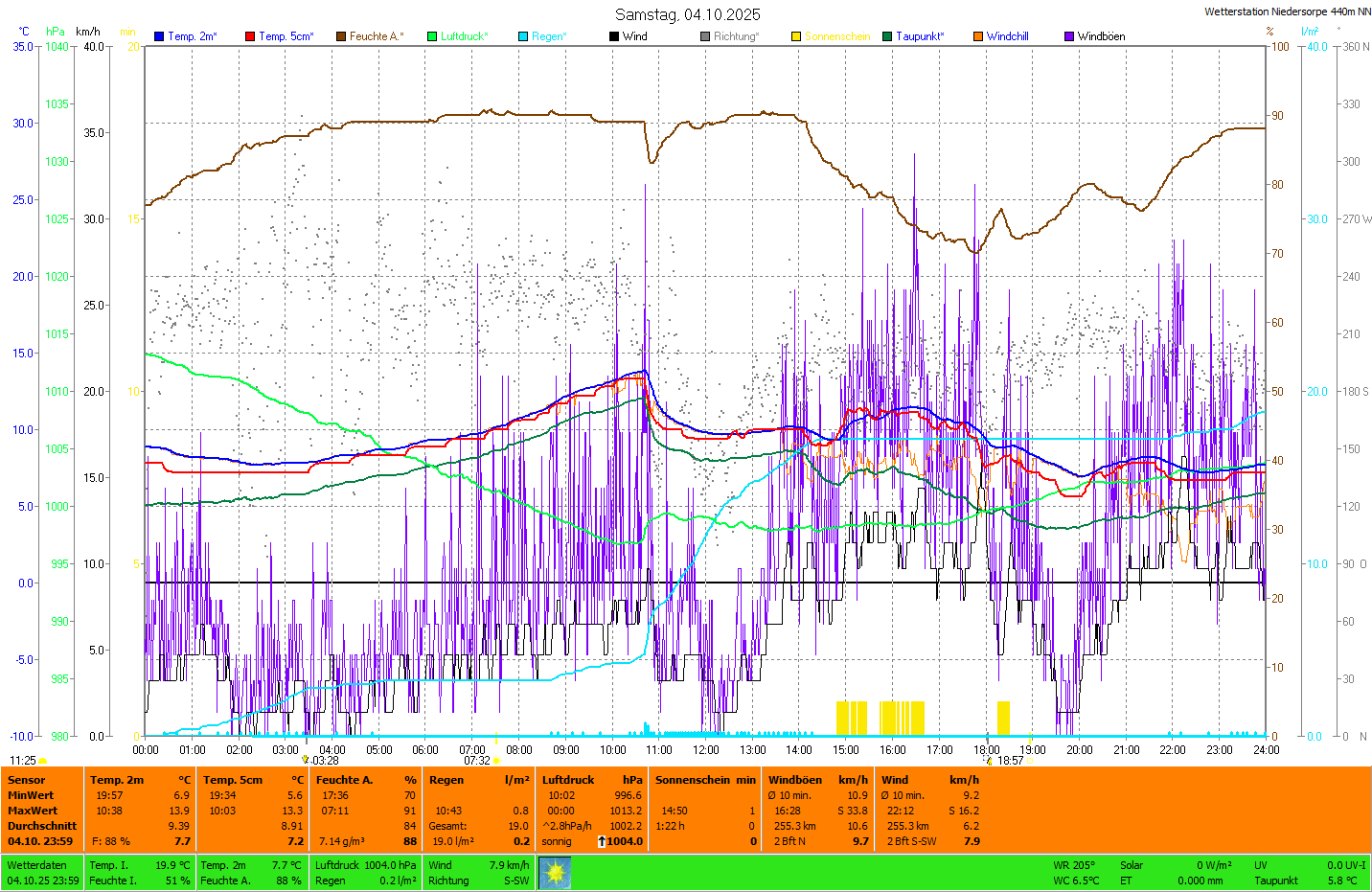Toggle the Richtung series label

pyautogui.click(x=736, y=36)
